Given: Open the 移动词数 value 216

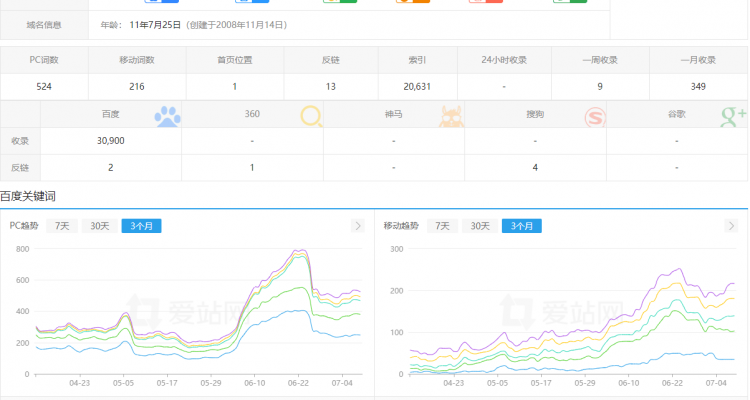Looking at the screenshot, I should [x=139, y=87].
